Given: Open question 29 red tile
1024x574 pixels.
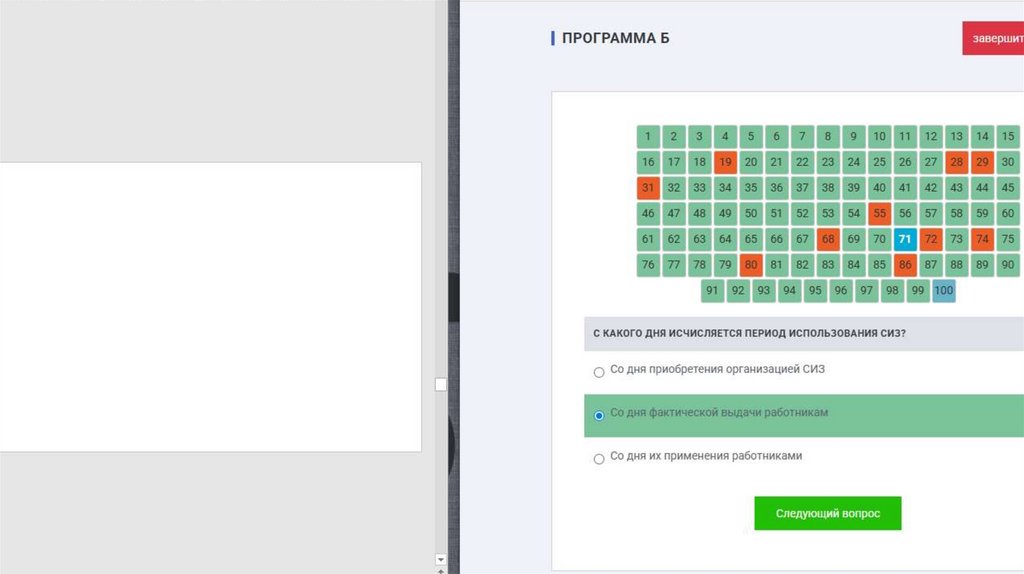Looking at the screenshot, I should (x=982, y=162).
